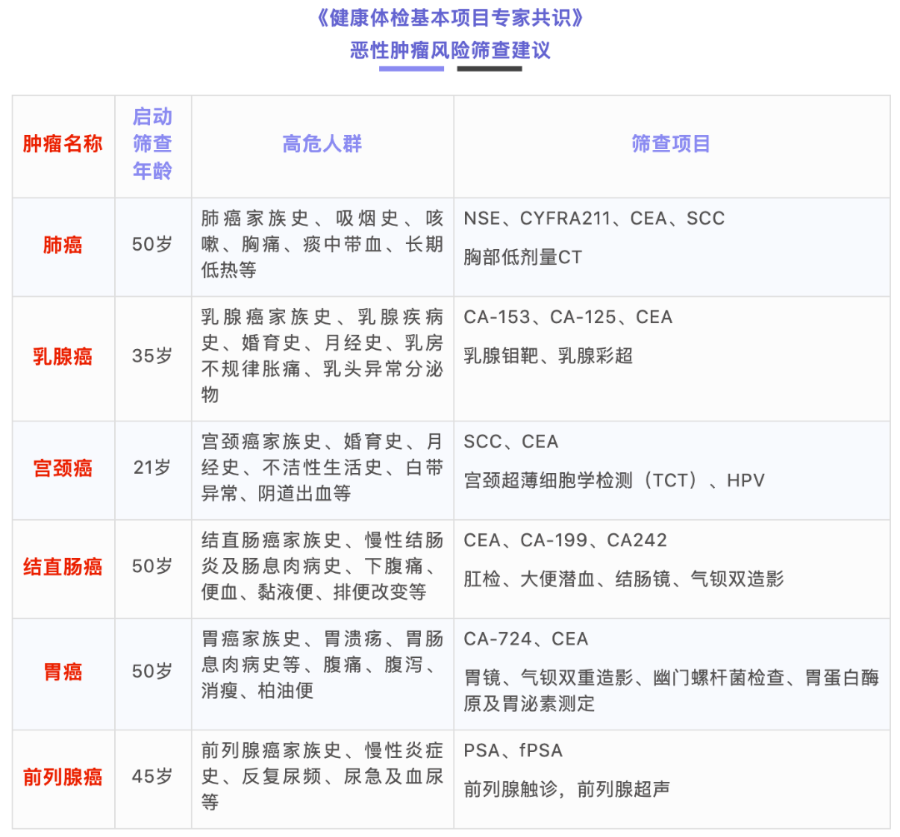Click the markers line NSE、CYFRA211、CEA、SCC

(594, 219)
